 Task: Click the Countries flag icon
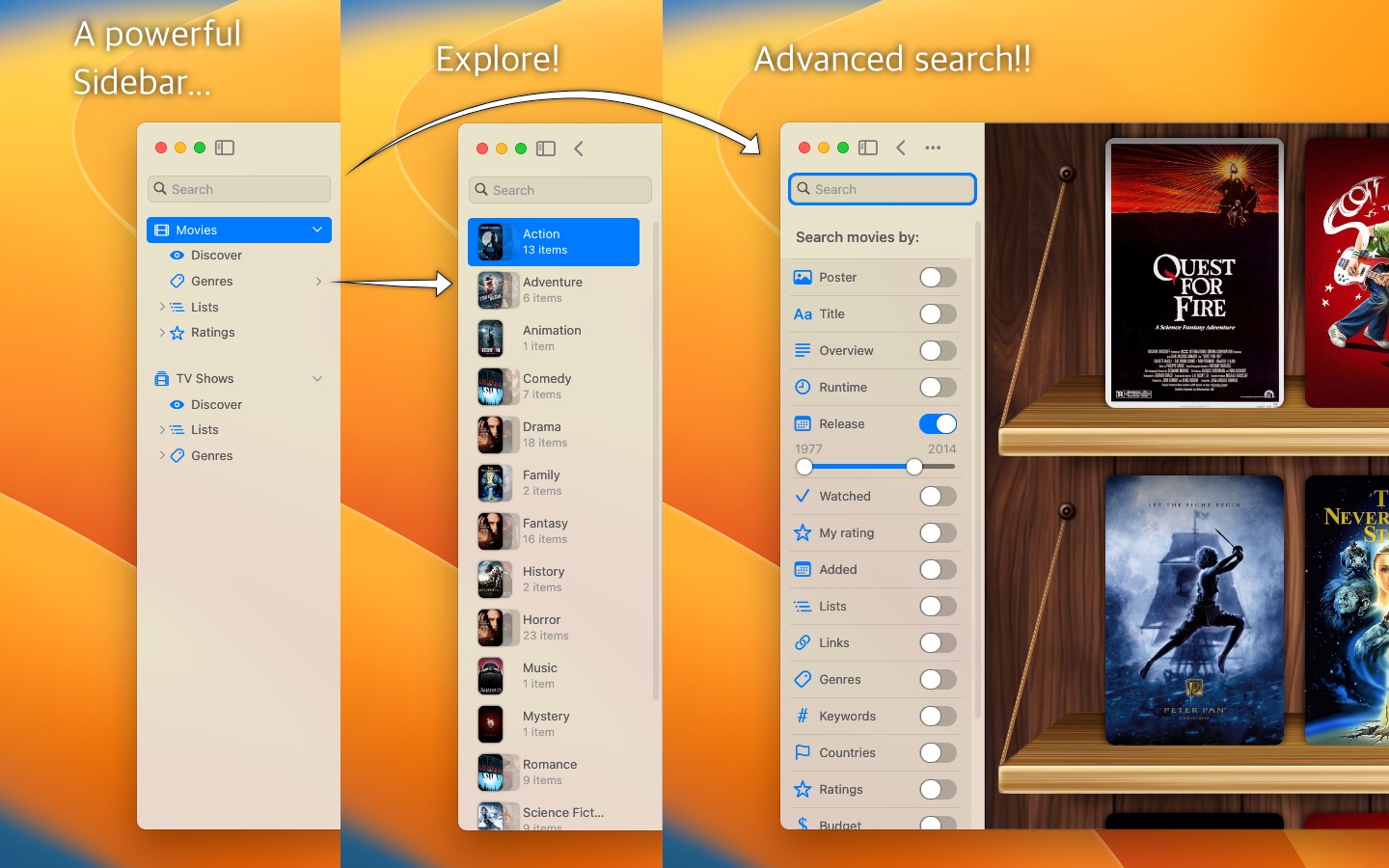pyautogui.click(x=803, y=753)
